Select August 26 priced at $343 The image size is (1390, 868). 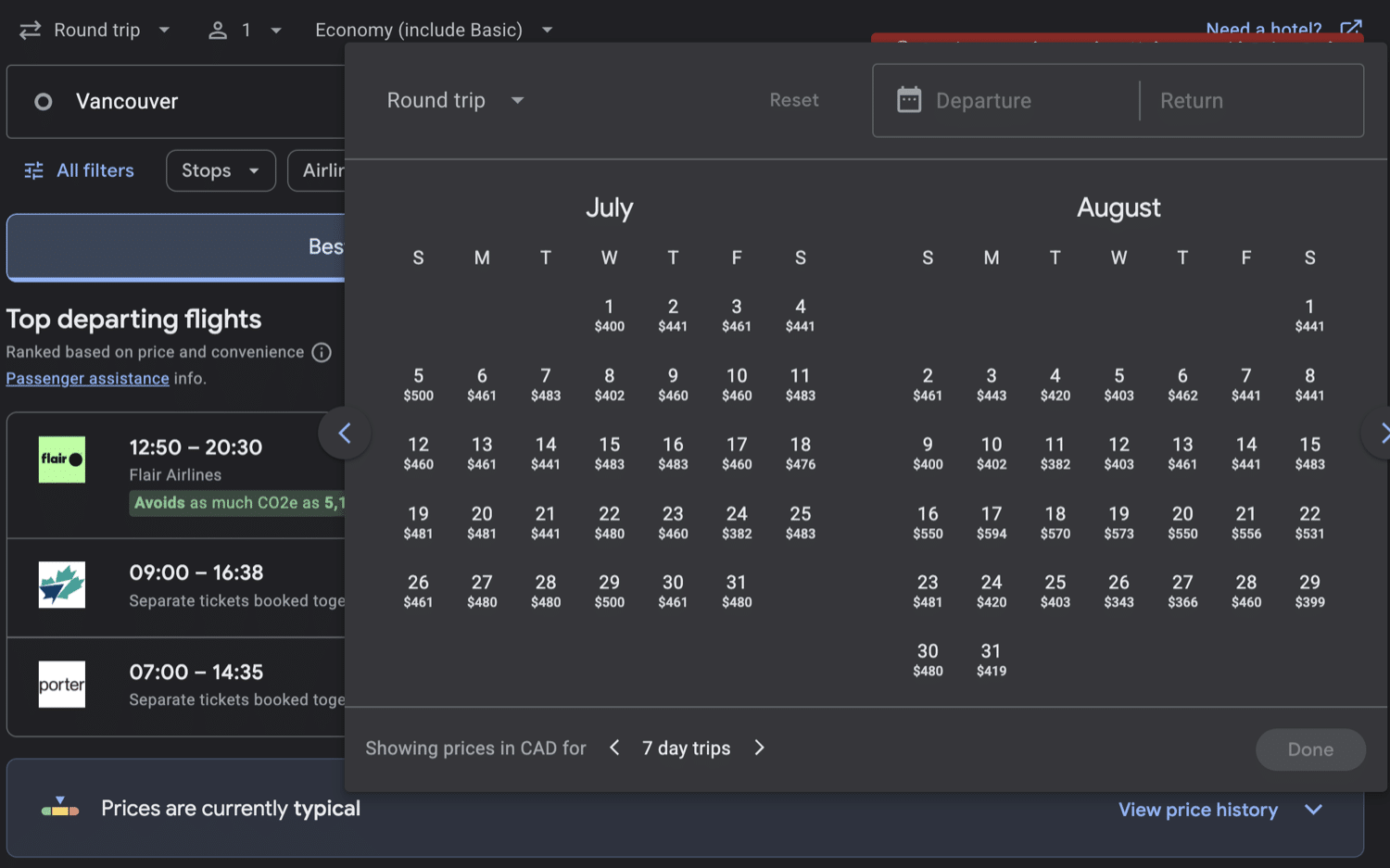click(1118, 591)
